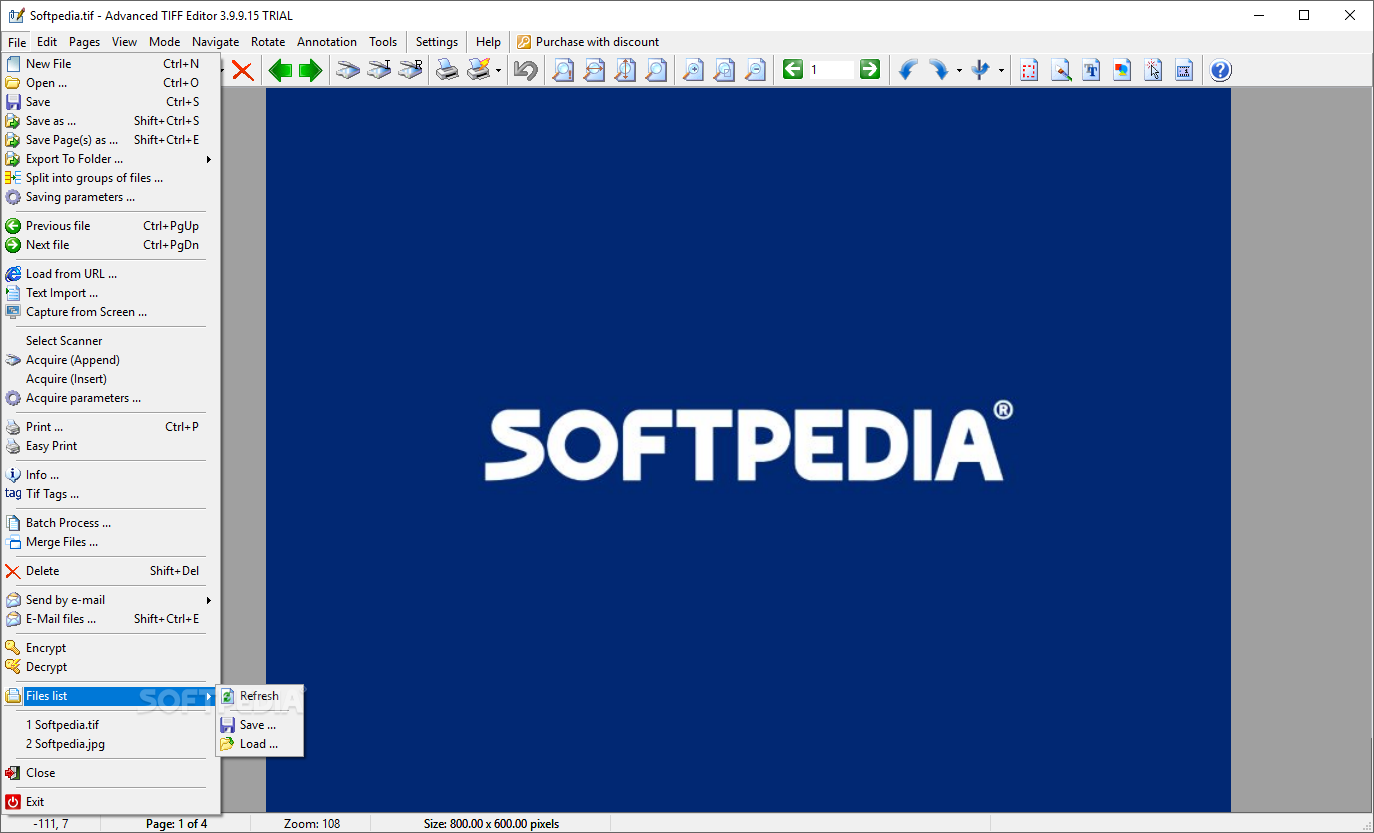Screen dimensions: 1374x833
Task: Click the red X delete toolbar icon
Action: pos(242,70)
